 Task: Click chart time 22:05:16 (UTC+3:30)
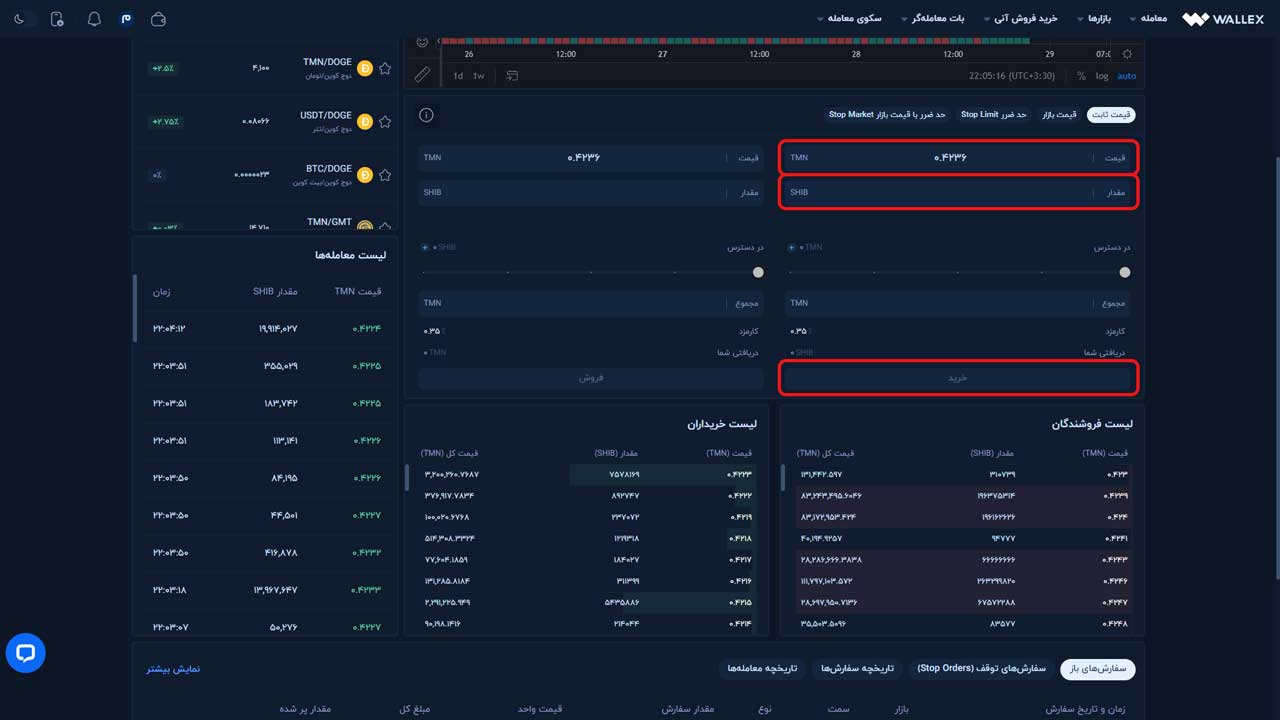(1012, 76)
